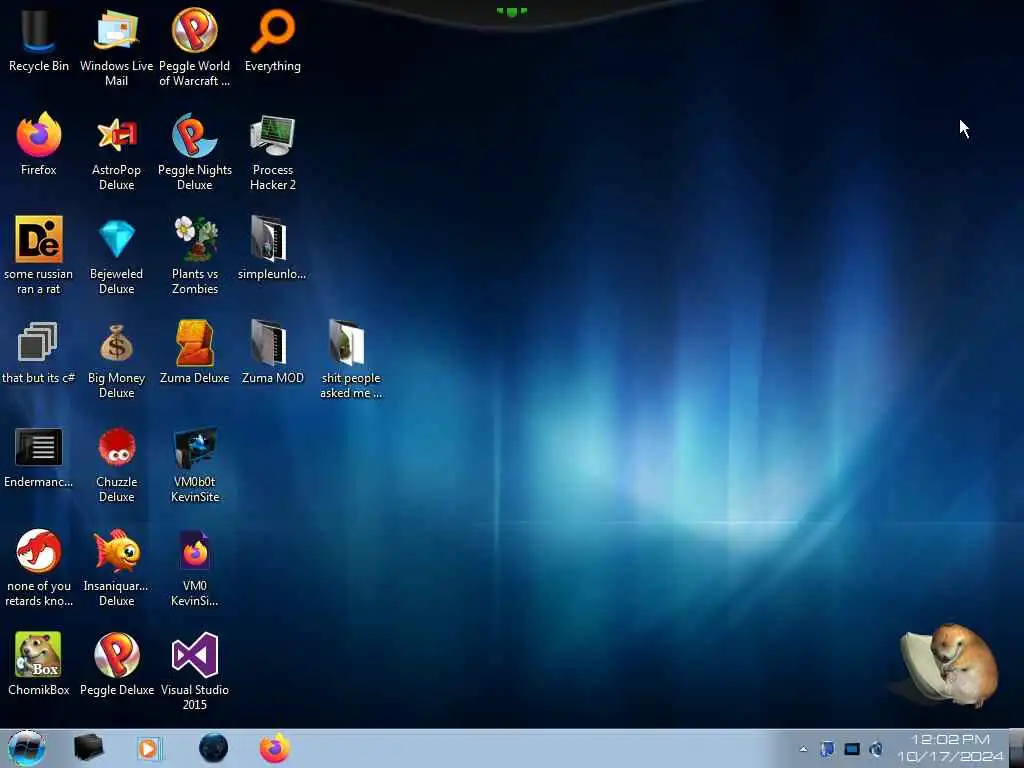Screen dimensions: 1024x768
Task: Open Firefox from the taskbar
Action: pyautogui.click(x=275, y=748)
